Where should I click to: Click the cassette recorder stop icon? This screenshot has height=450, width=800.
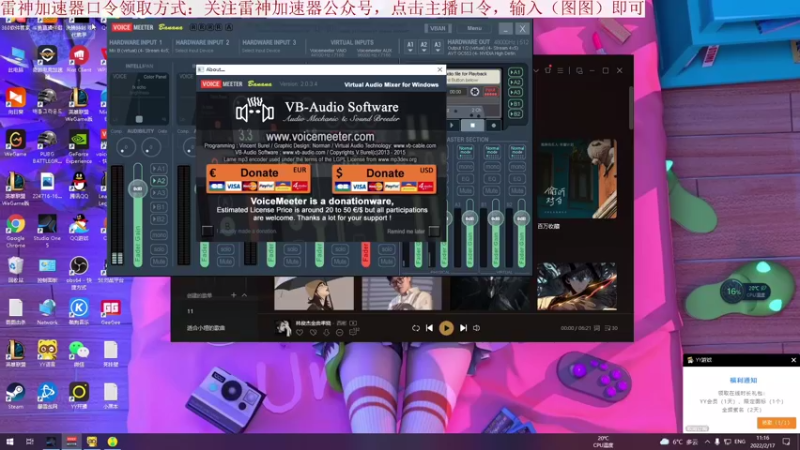click(472, 125)
